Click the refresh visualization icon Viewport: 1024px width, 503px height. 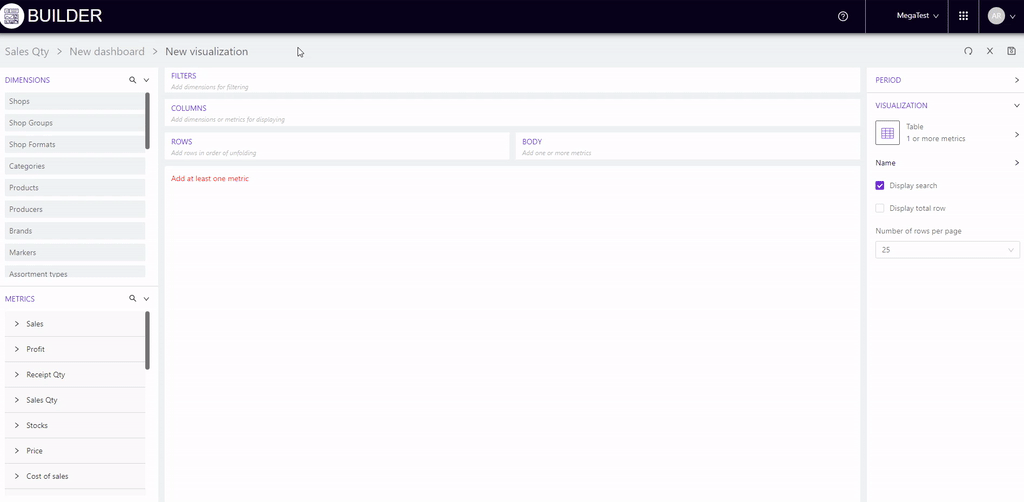click(968, 51)
